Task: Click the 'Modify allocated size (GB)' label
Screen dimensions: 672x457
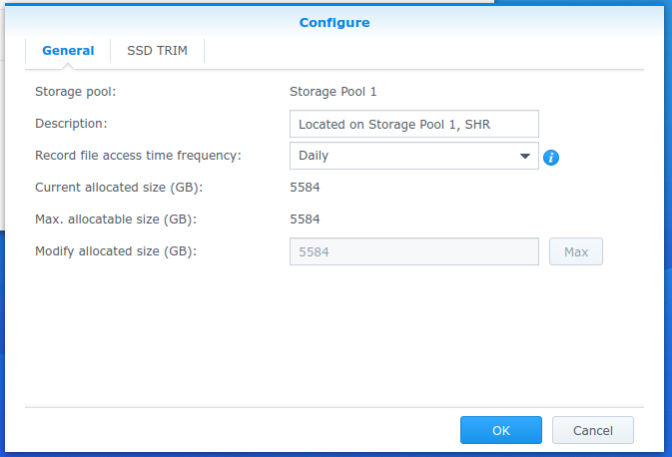Action: 116,251
